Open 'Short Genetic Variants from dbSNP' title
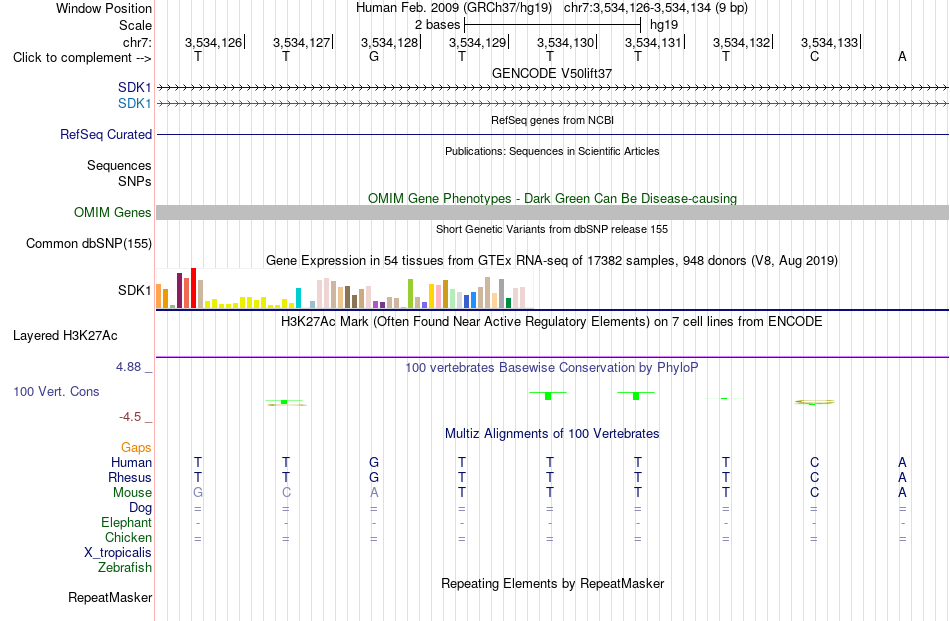 point(552,229)
